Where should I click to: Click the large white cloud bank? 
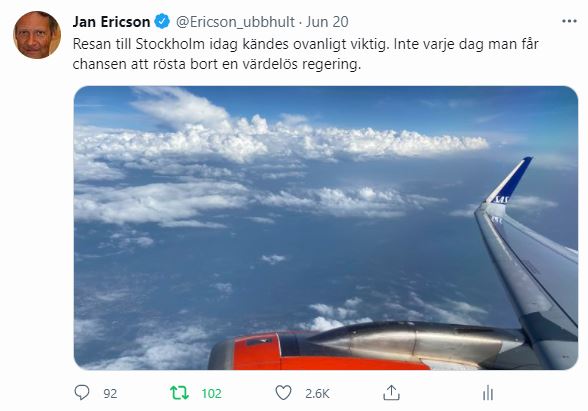tap(281, 141)
